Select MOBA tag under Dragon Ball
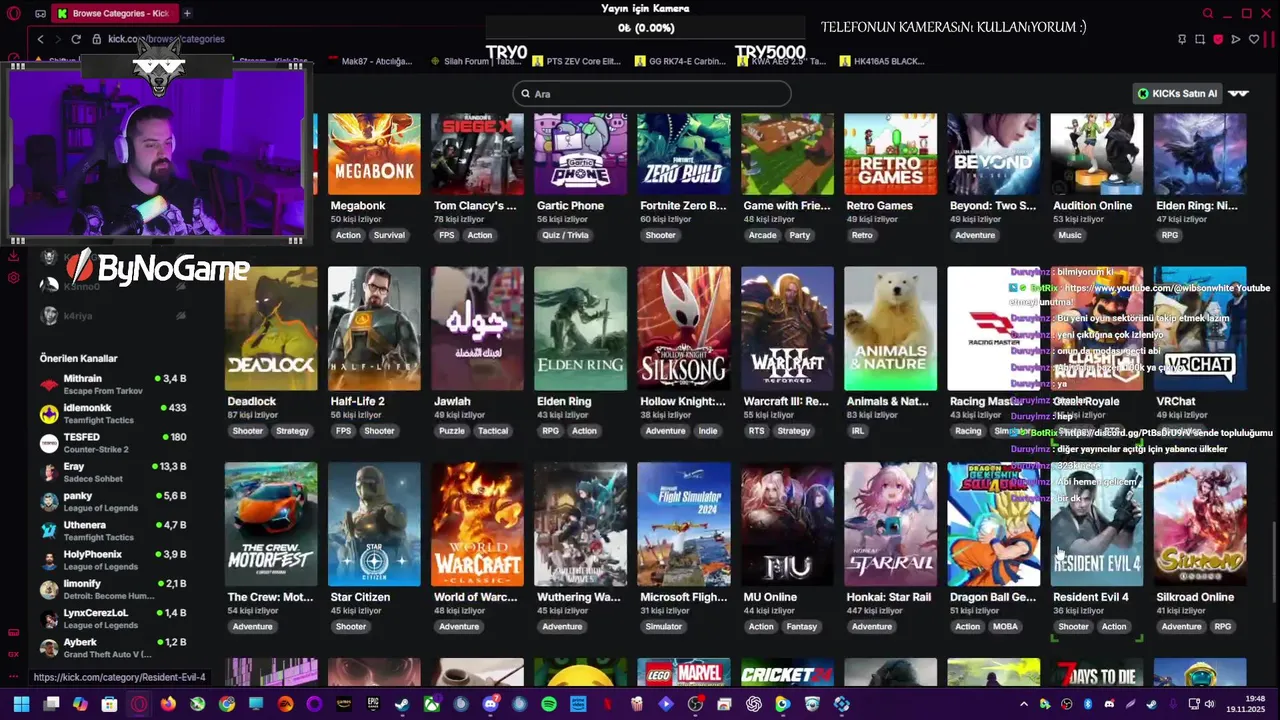Screen dimensions: 1280x720 click(x=1005, y=627)
